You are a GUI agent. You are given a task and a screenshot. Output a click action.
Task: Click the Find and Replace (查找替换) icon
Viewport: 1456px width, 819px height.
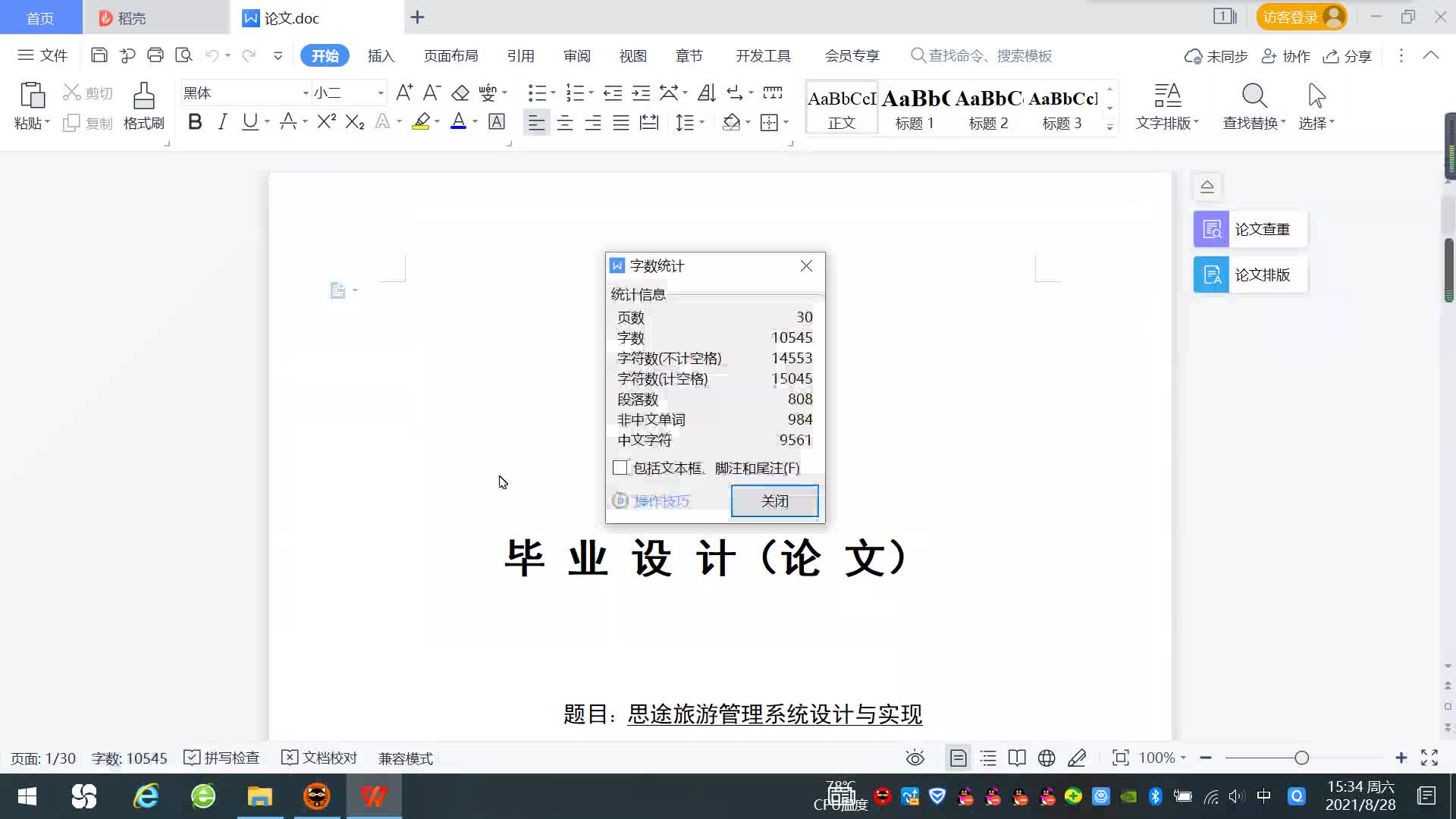click(x=1254, y=97)
